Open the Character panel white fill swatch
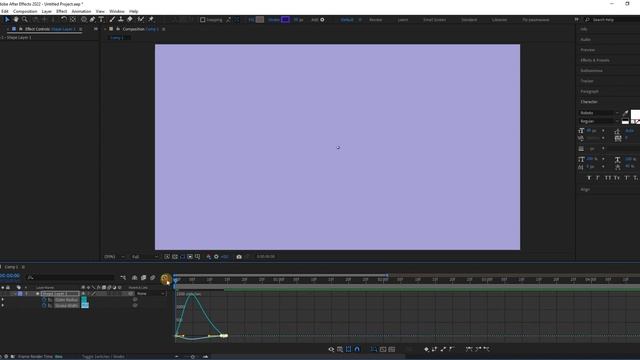 click(635, 114)
